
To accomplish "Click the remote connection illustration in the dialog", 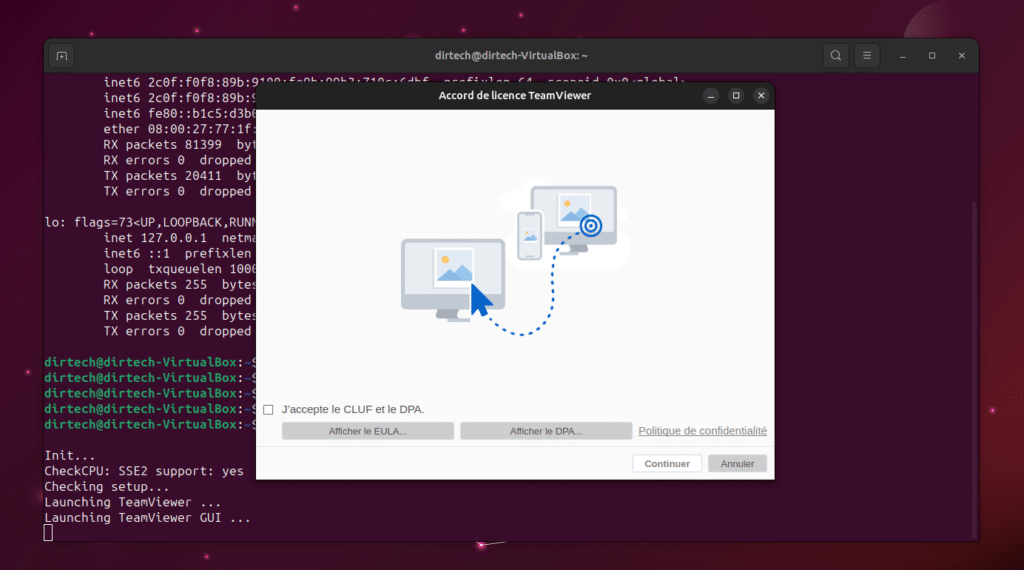I will tap(515, 258).
